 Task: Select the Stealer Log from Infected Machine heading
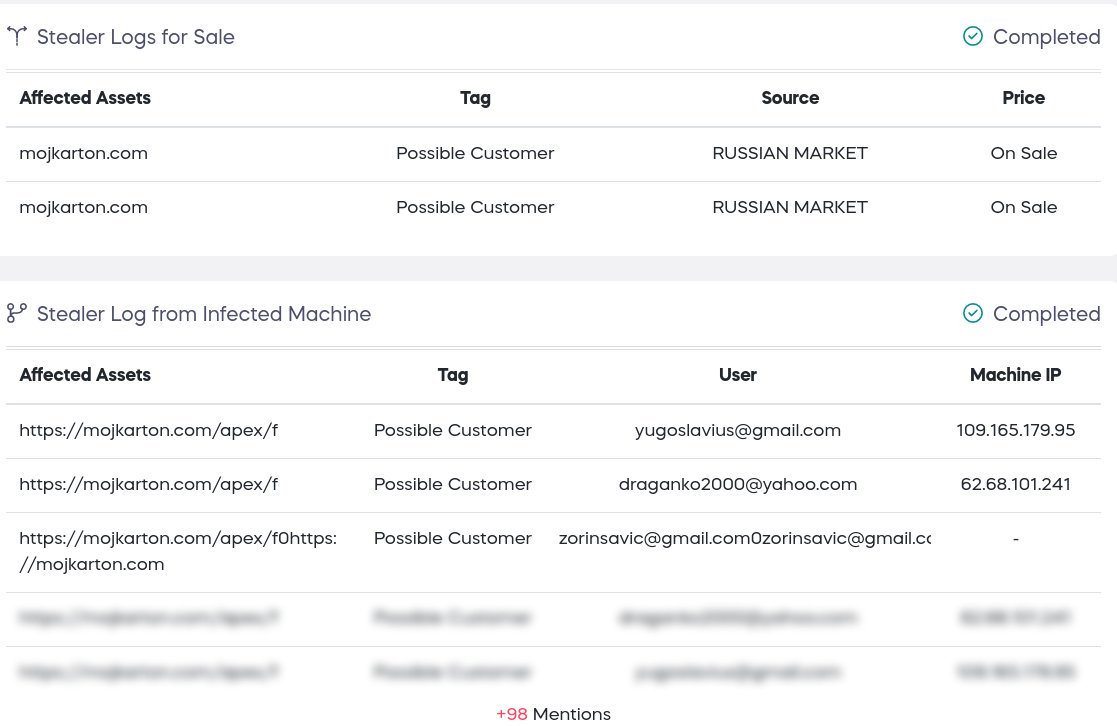[x=204, y=313]
